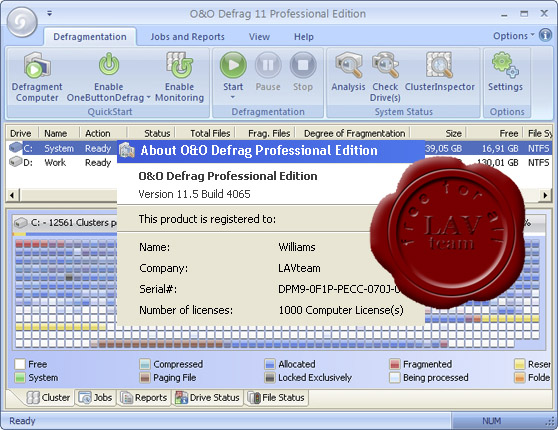
Task: Open the Options dropdown menu
Action: point(514,36)
